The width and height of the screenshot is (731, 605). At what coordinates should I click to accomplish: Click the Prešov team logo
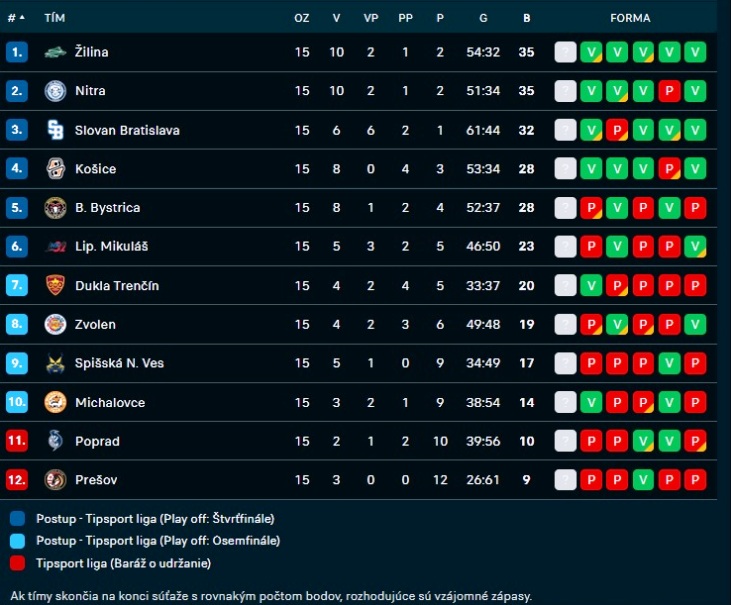tap(55, 480)
